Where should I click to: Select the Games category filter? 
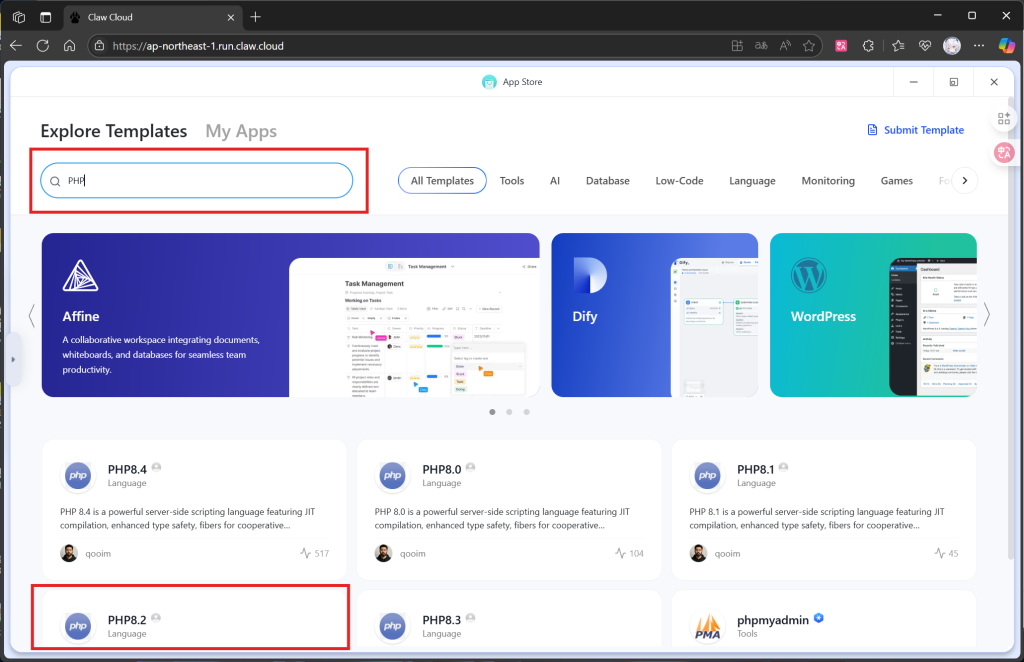pos(897,181)
